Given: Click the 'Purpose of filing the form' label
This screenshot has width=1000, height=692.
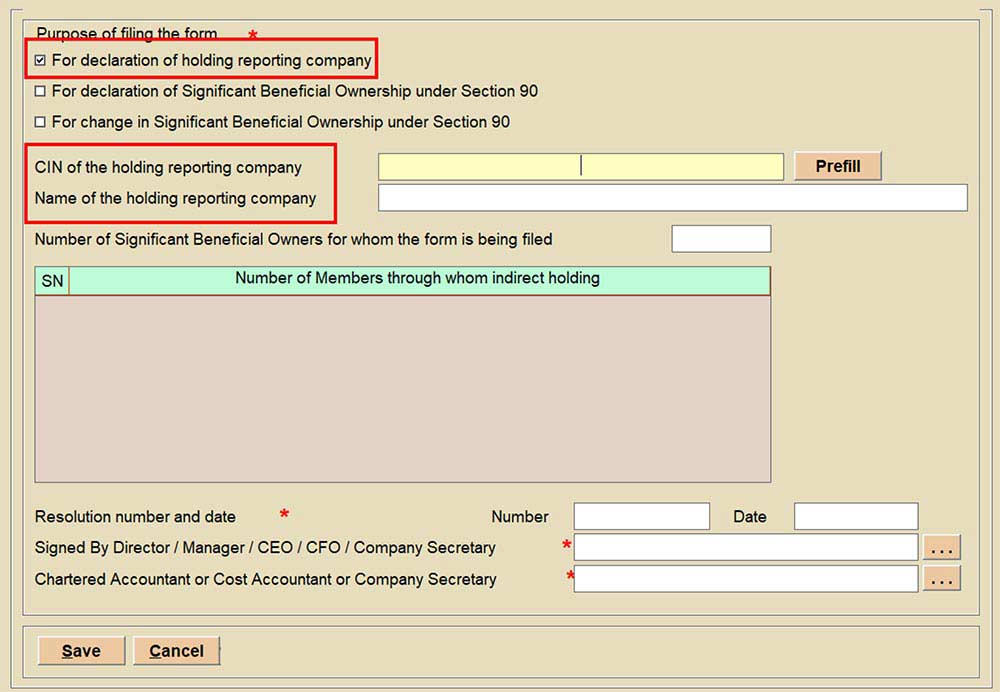Looking at the screenshot, I should click(126, 35).
